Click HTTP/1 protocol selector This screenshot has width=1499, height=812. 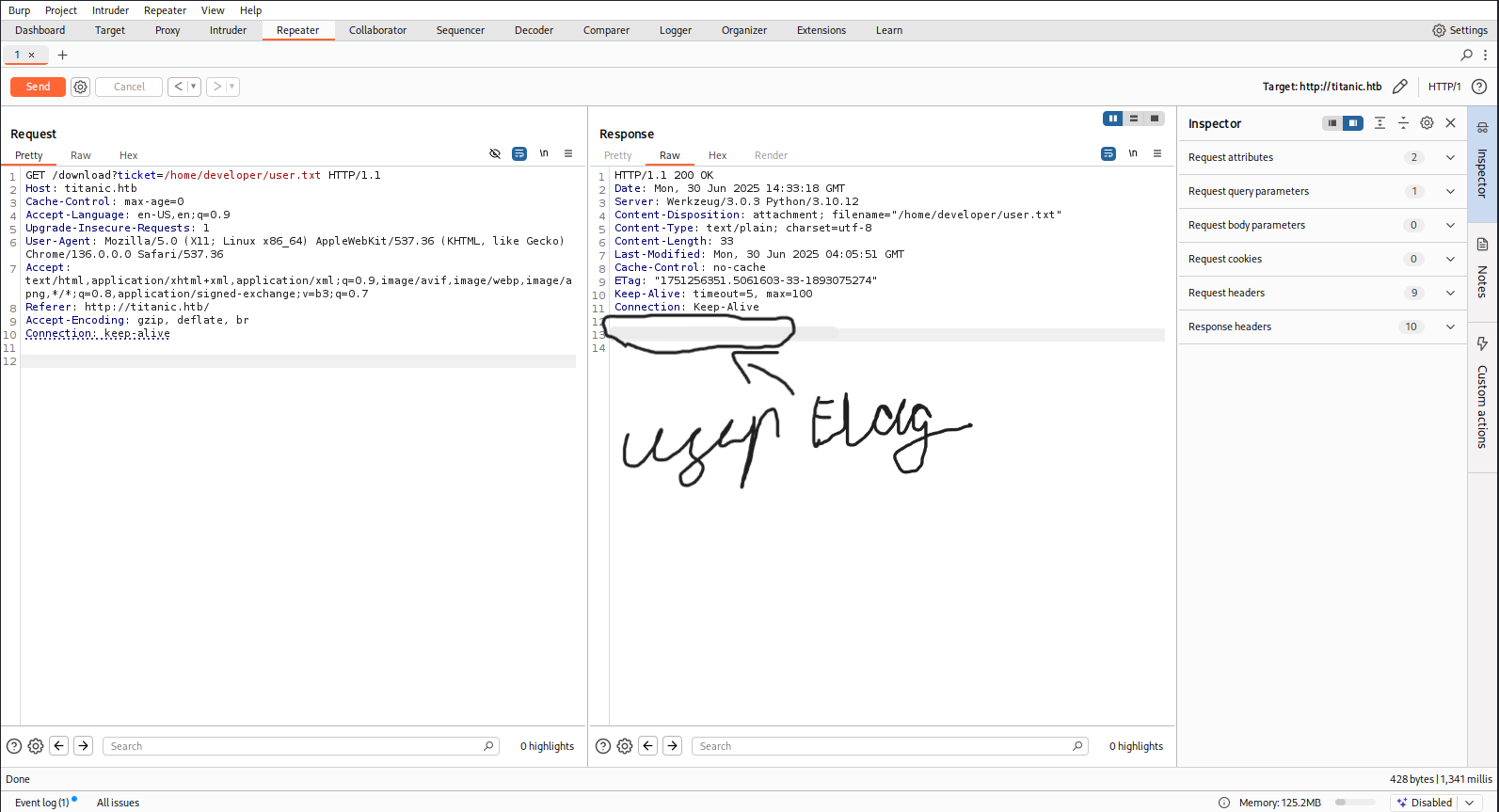point(1444,87)
